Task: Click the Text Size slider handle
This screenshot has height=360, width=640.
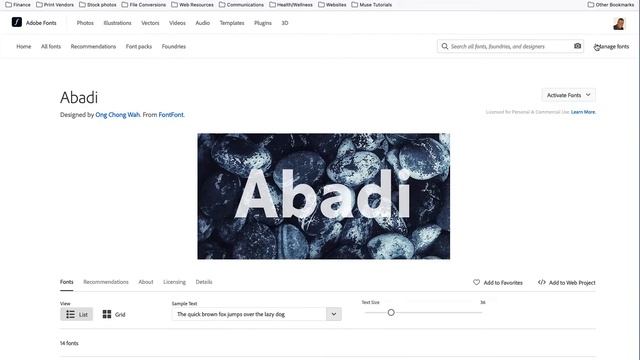Action: click(391, 312)
